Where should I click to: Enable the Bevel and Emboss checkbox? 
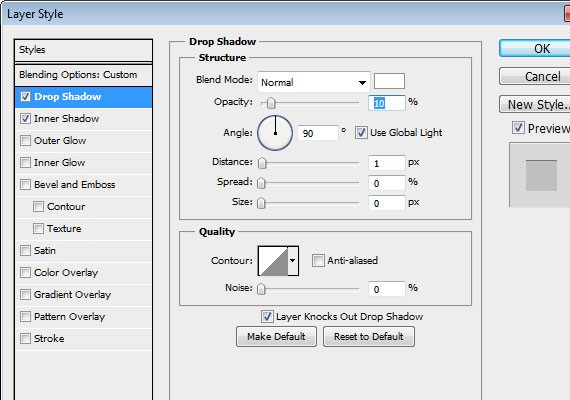pyautogui.click(x=25, y=184)
